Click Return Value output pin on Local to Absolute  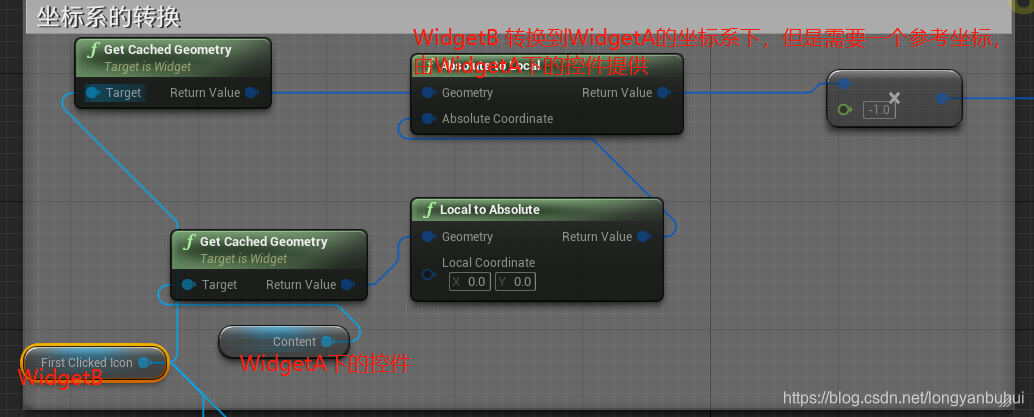pyautogui.click(x=644, y=237)
